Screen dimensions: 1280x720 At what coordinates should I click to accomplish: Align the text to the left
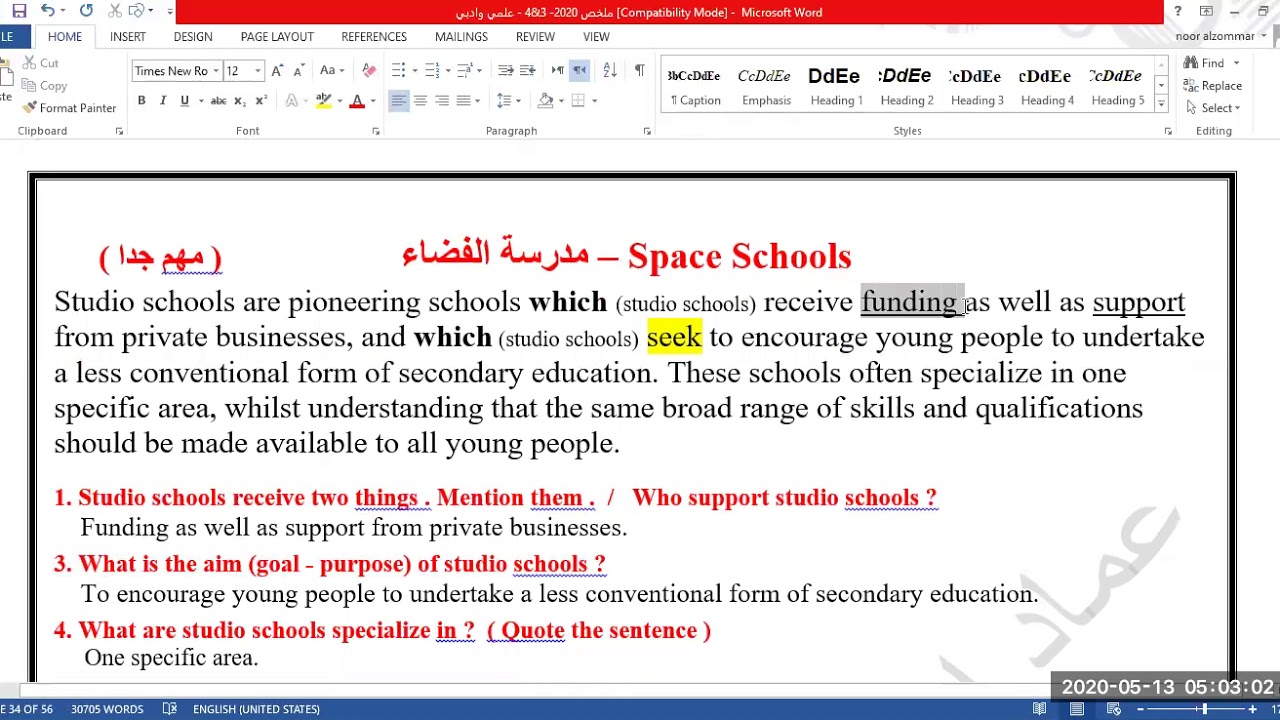(398, 101)
